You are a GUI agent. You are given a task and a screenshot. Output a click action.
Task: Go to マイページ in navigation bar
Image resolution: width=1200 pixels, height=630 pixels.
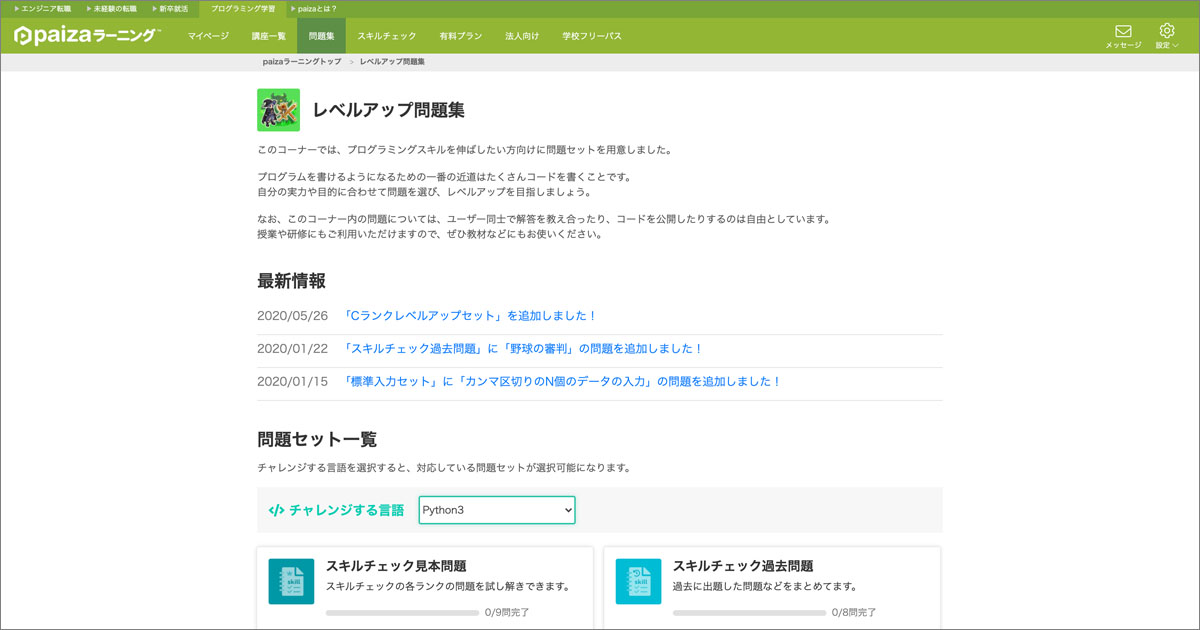click(208, 36)
